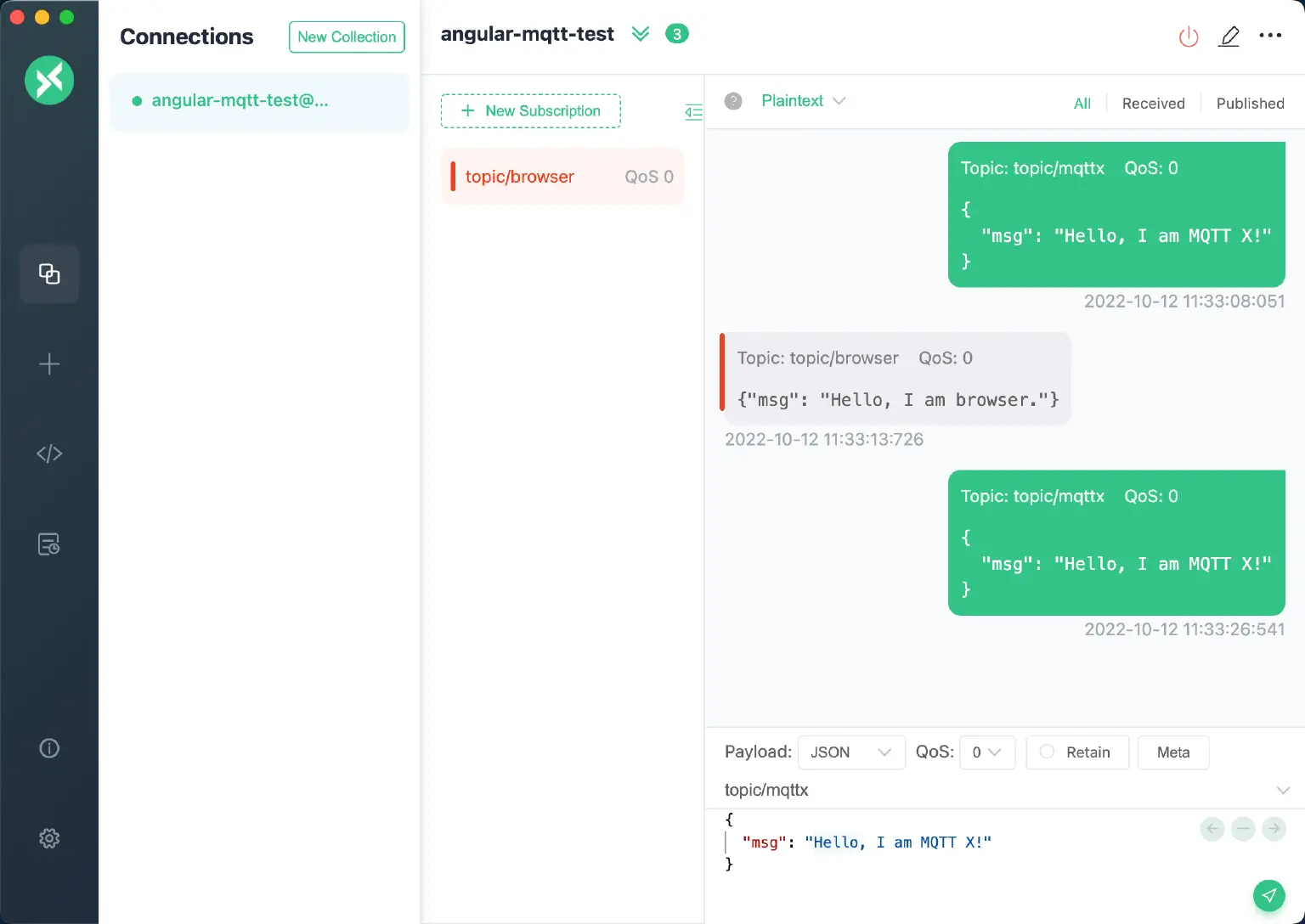
Task: Switch message filter to Published
Action: 1250,103
